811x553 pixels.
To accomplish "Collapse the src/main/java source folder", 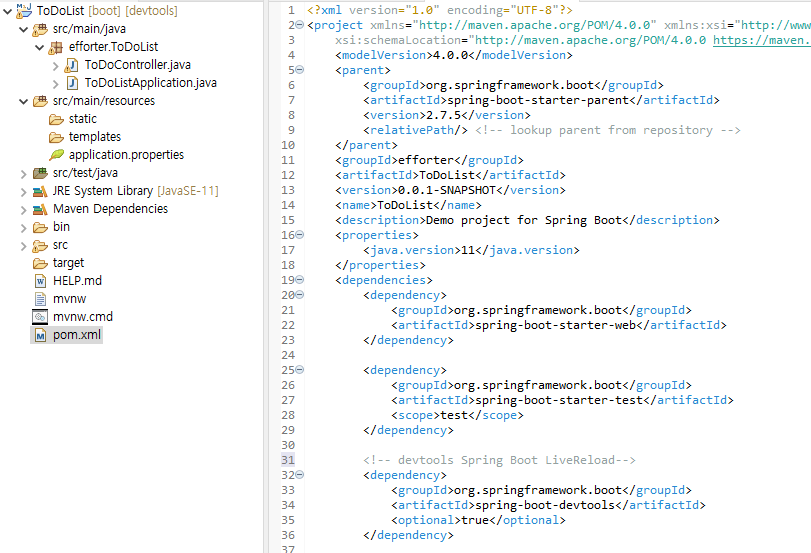I will tap(23, 29).
